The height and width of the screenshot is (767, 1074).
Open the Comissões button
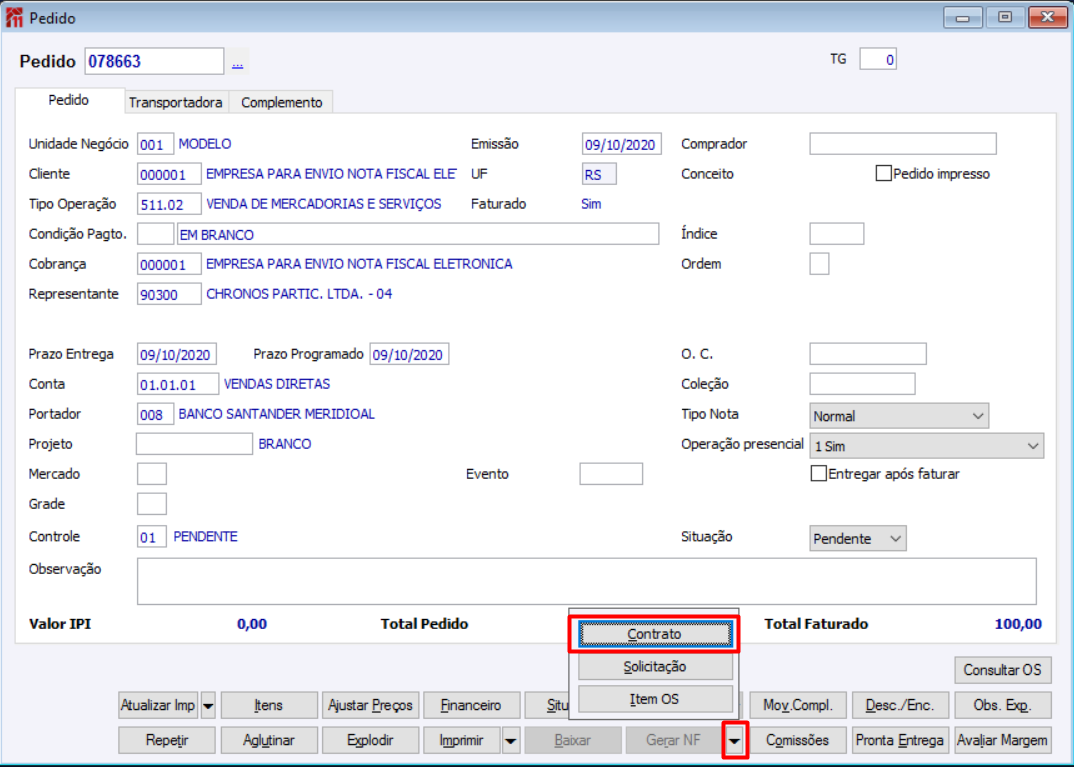point(798,740)
